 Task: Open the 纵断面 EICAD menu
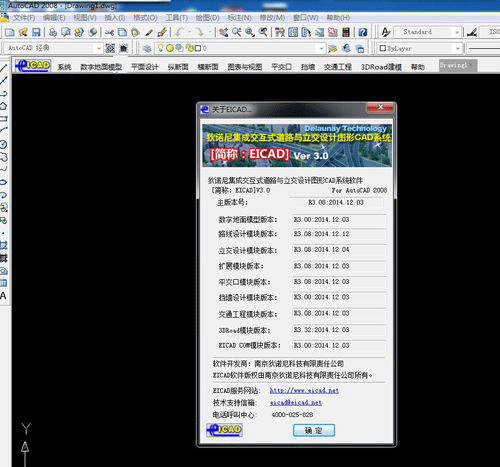click(x=178, y=67)
